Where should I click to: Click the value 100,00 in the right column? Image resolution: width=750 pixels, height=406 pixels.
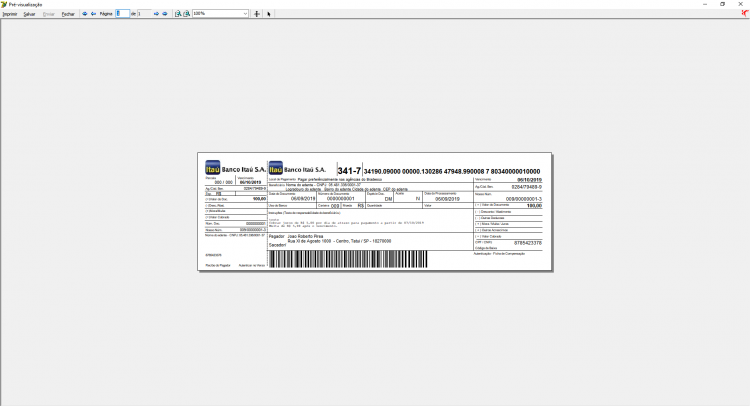[x=534, y=206]
